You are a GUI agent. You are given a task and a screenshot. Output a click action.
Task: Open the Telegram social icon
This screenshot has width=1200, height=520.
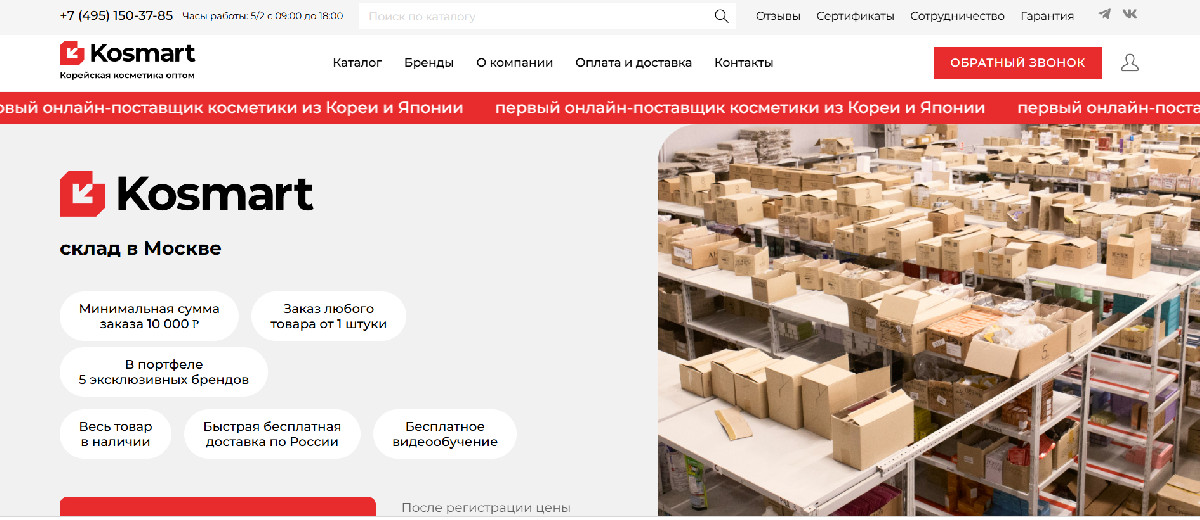point(1104,15)
